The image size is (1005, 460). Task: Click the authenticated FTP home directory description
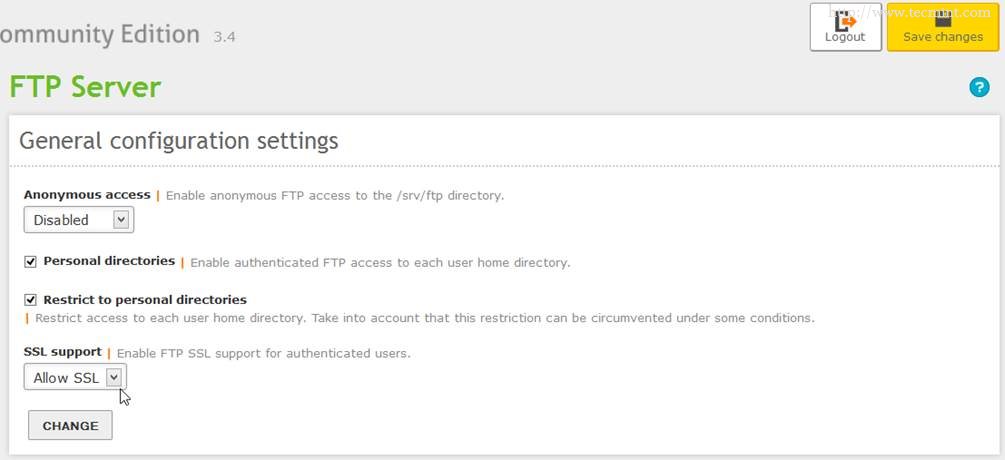380,263
